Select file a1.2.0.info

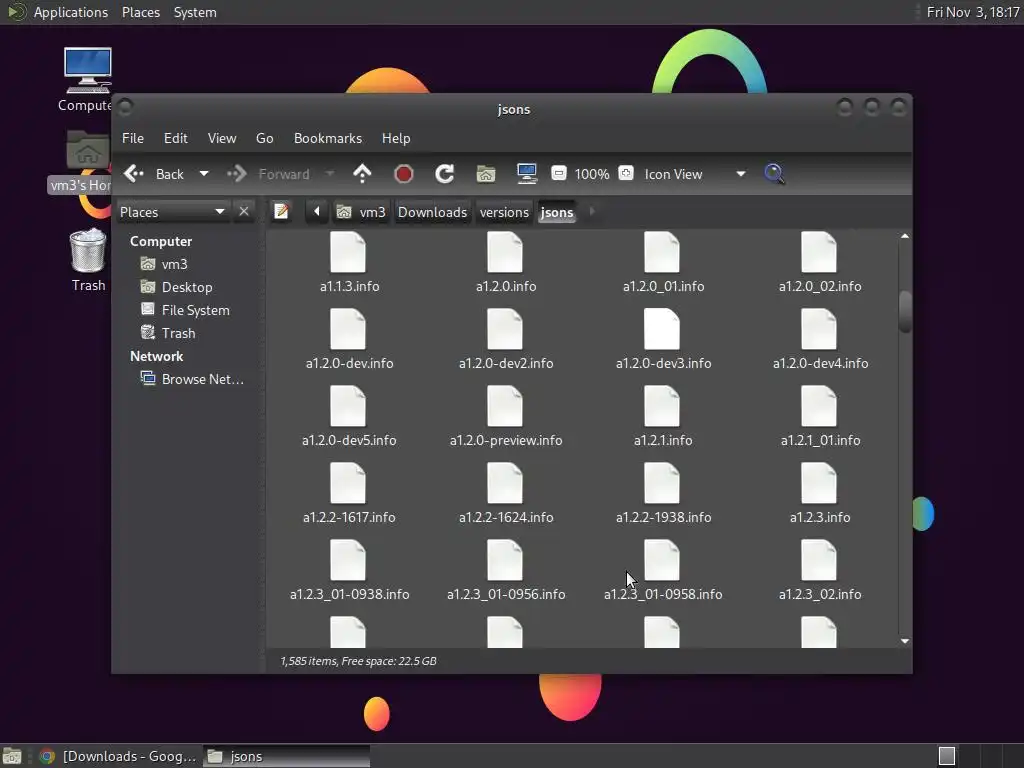click(505, 263)
